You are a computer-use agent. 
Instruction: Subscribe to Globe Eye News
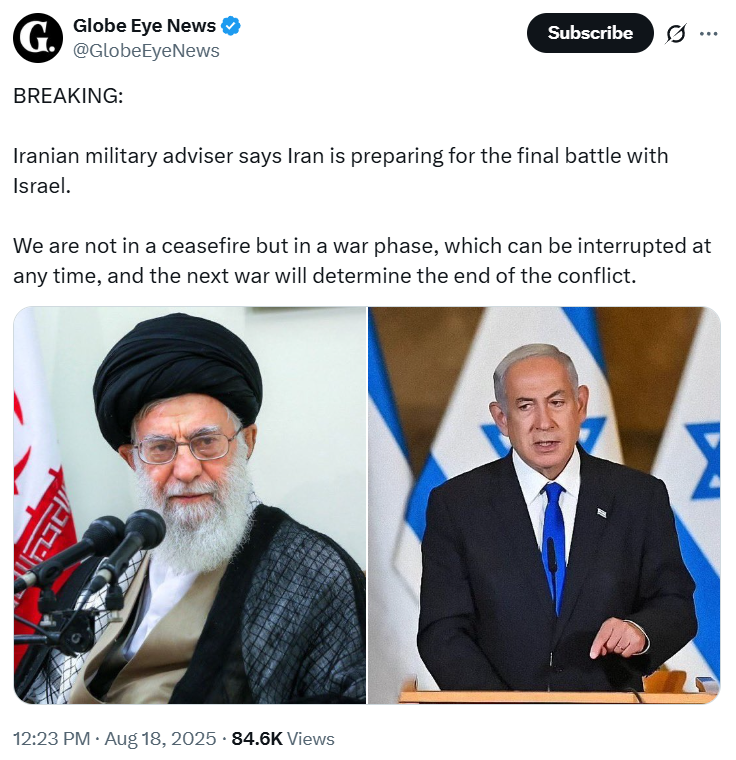pyautogui.click(x=590, y=33)
